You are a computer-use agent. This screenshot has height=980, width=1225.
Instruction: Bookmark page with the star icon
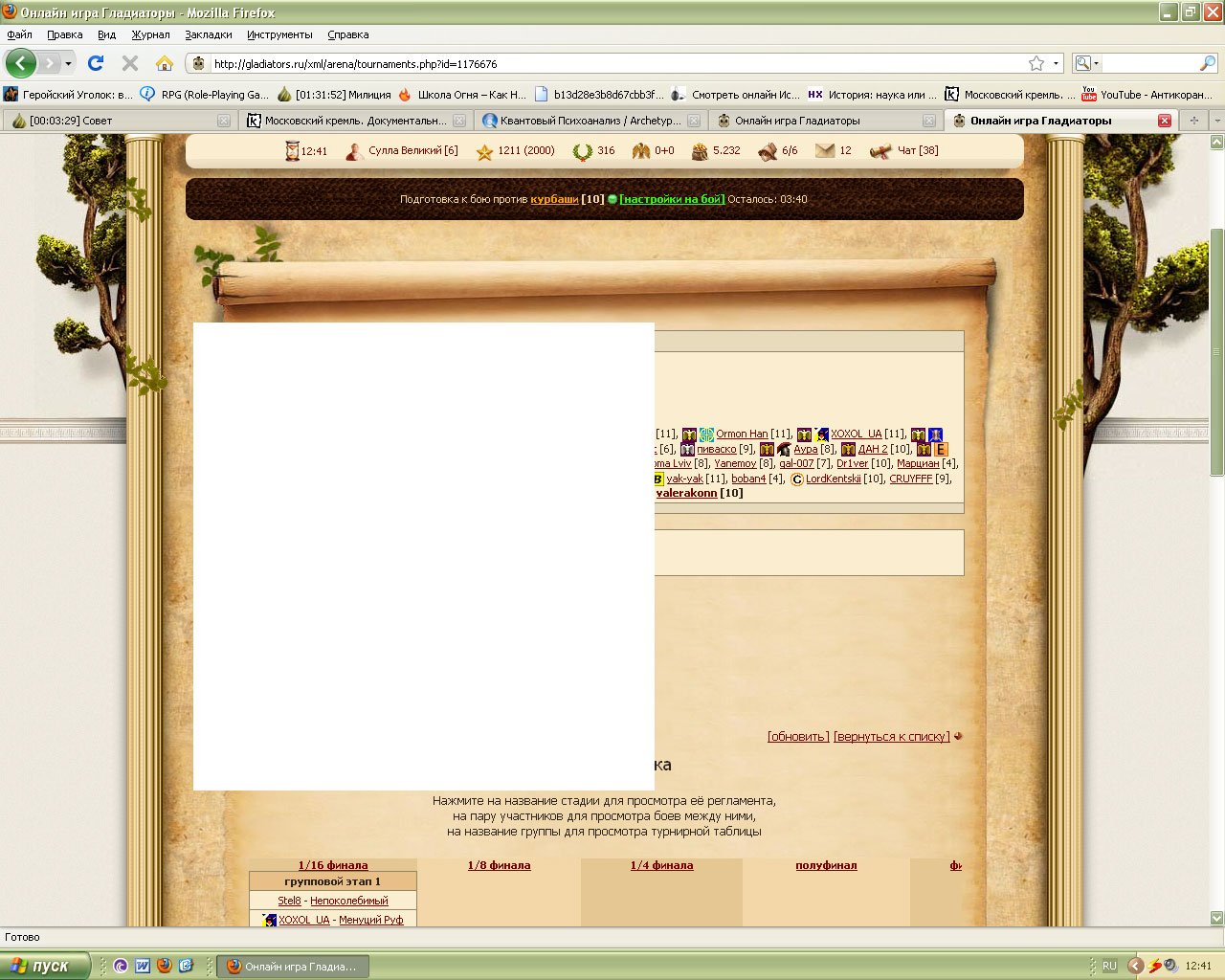[1036, 63]
